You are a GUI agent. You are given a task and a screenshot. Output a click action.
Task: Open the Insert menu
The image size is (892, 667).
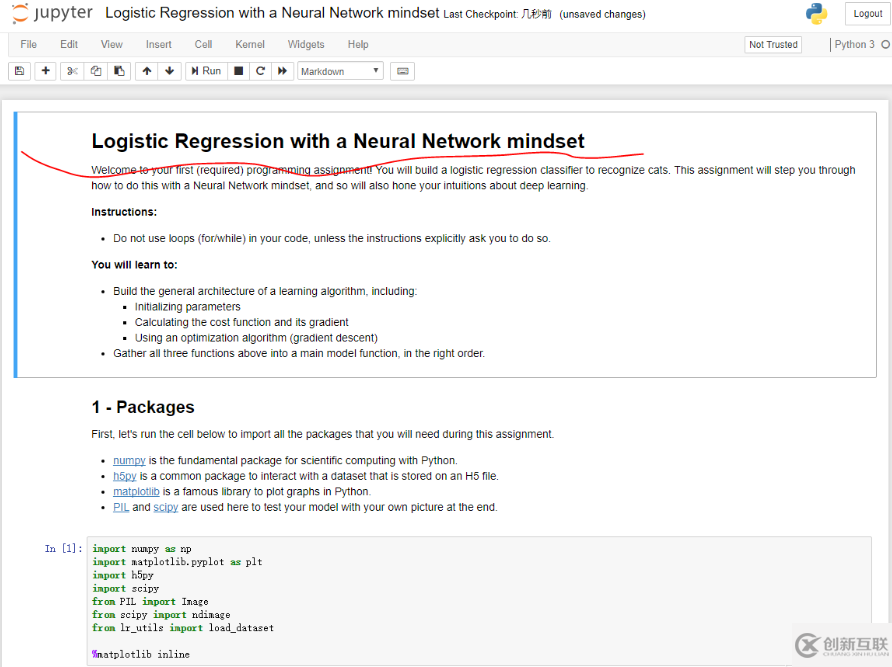(158, 44)
